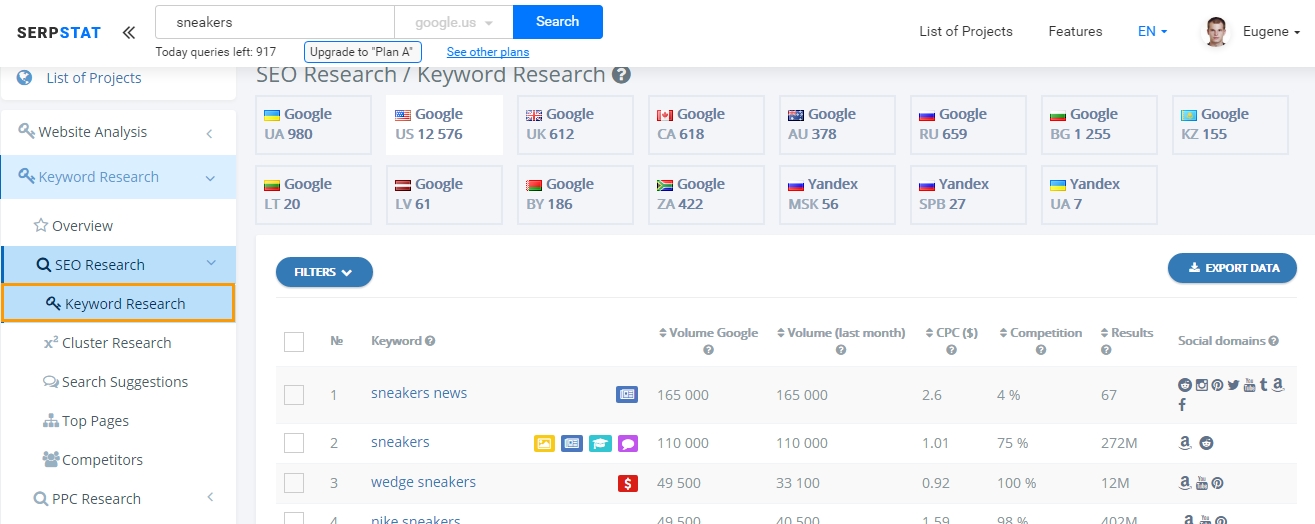Viewport: 1315px width, 524px height.
Task: Open the FILTERS dropdown
Action: click(x=324, y=272)
